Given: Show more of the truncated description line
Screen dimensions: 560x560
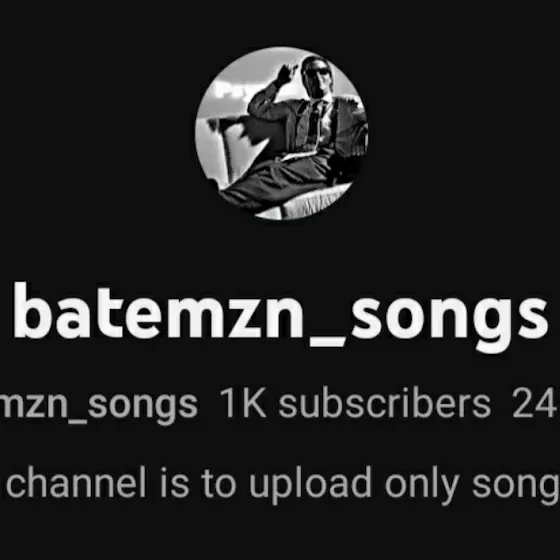Looking at the screenshot, I should click(282, 484).
